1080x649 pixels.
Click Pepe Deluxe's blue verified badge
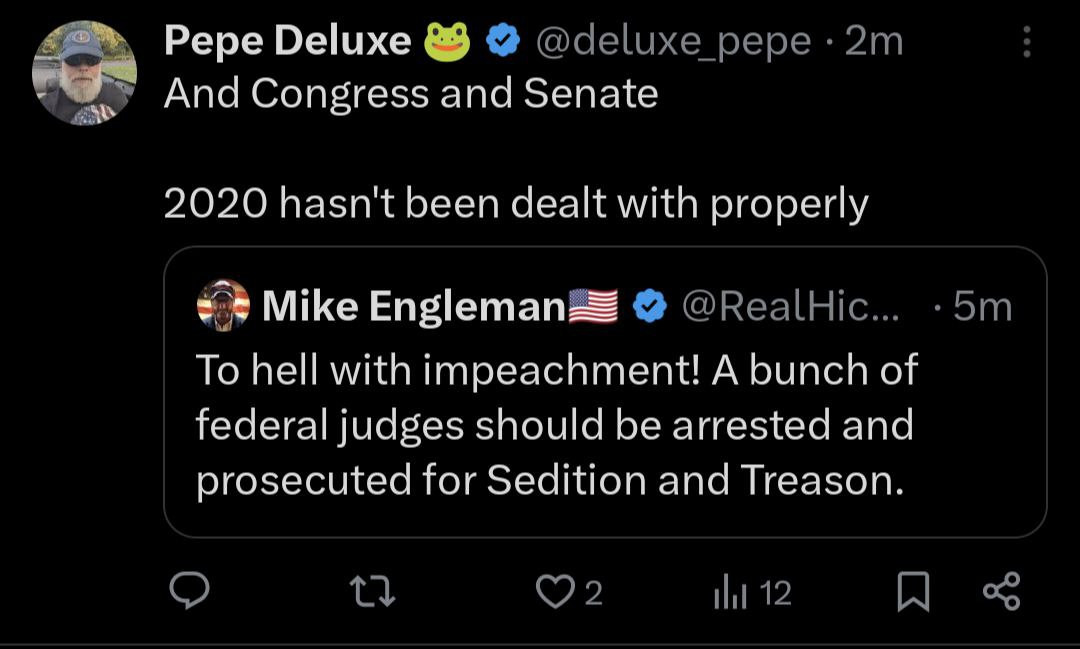tap(504, 41)
